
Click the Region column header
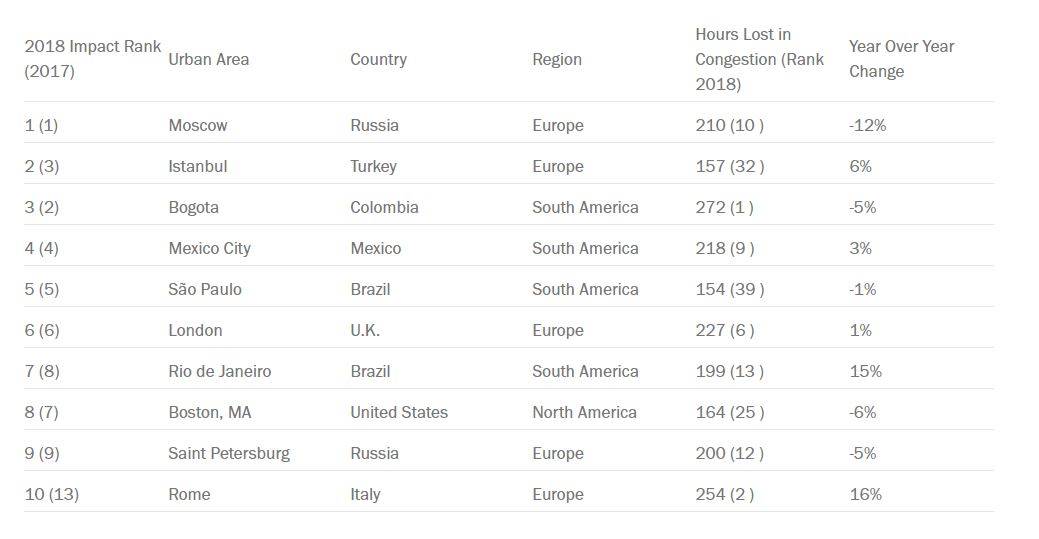pyautogui.click(x=557, y=60)
